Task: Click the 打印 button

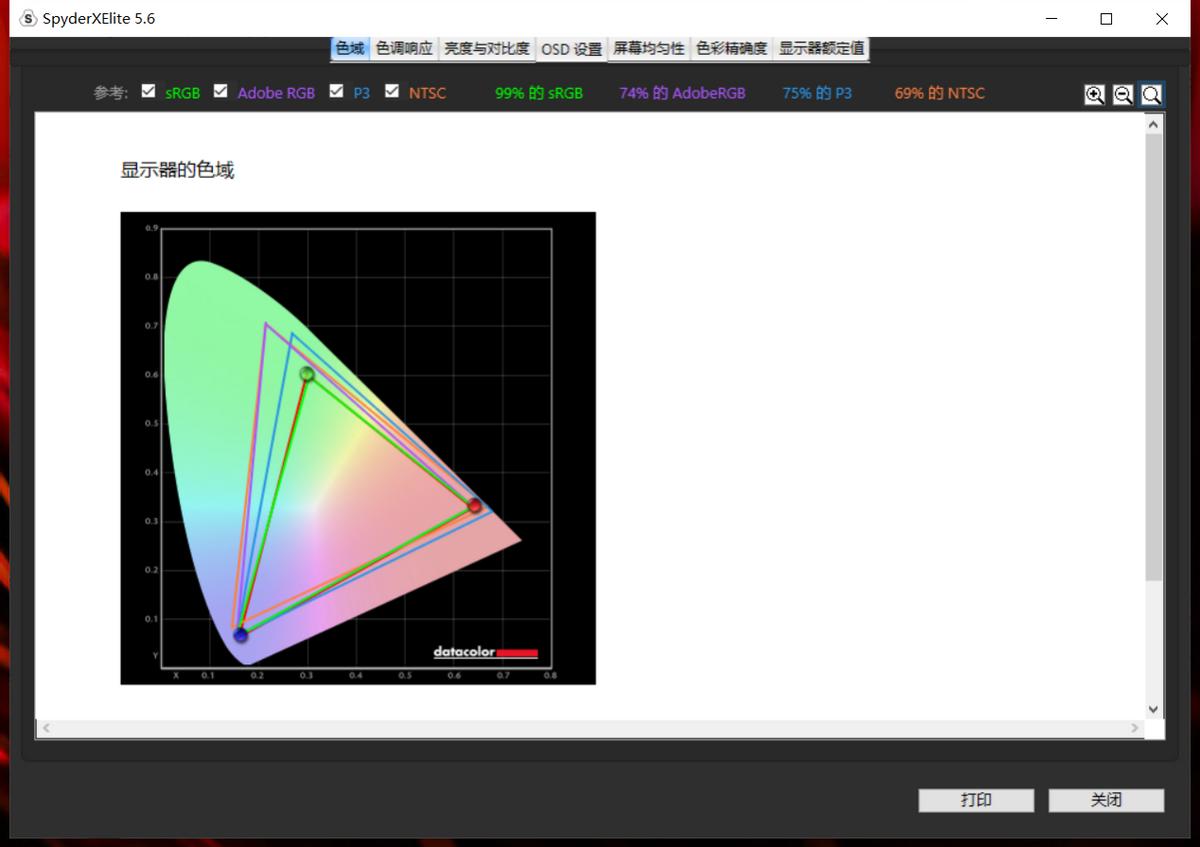Action: (x=976, y=800)
